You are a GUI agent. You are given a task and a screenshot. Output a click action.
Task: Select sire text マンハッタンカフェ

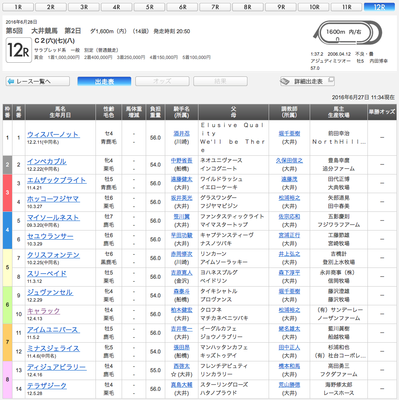[x=224, y=347]
